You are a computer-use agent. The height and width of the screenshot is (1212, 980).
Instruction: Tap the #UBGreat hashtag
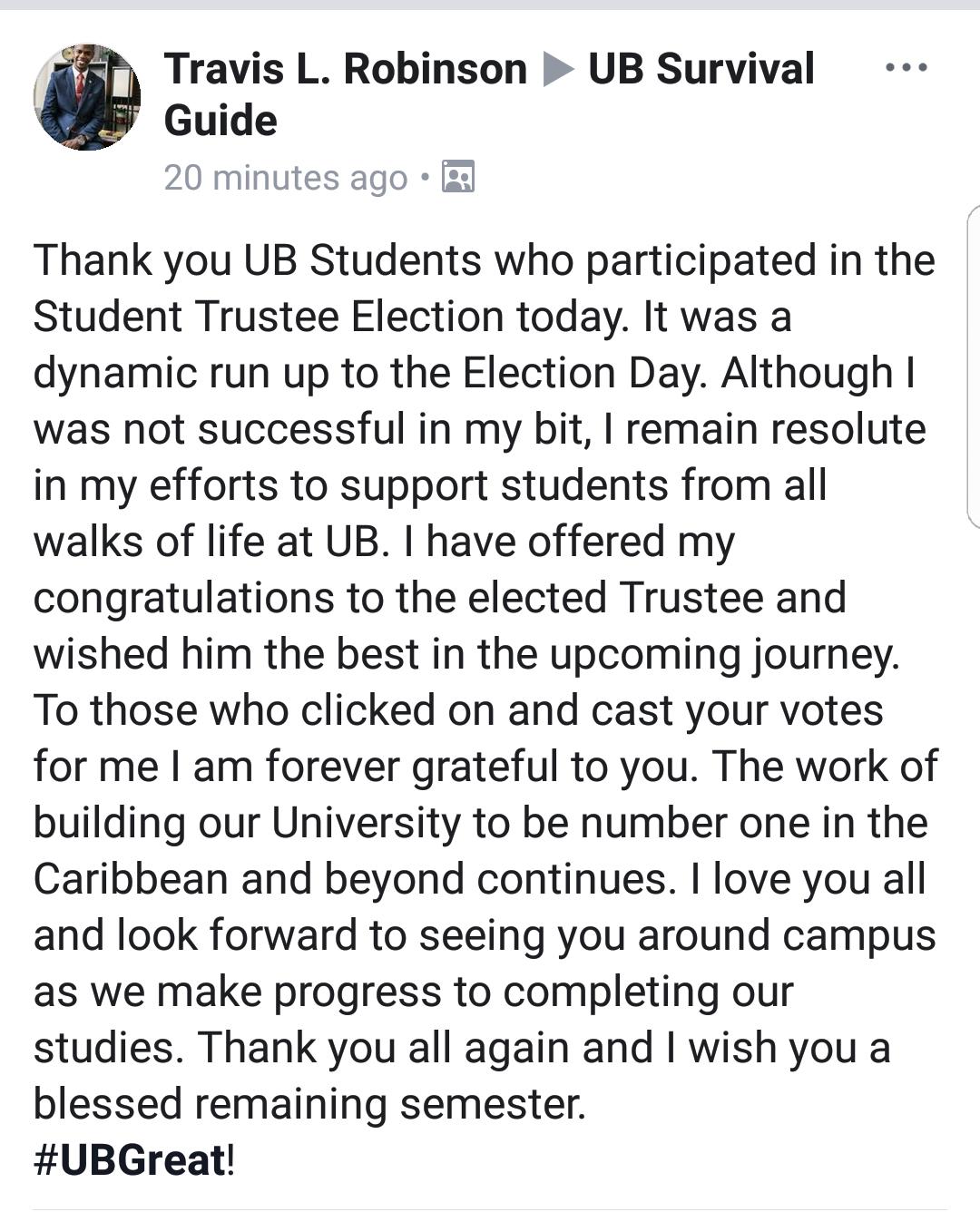coord(130,1159)
